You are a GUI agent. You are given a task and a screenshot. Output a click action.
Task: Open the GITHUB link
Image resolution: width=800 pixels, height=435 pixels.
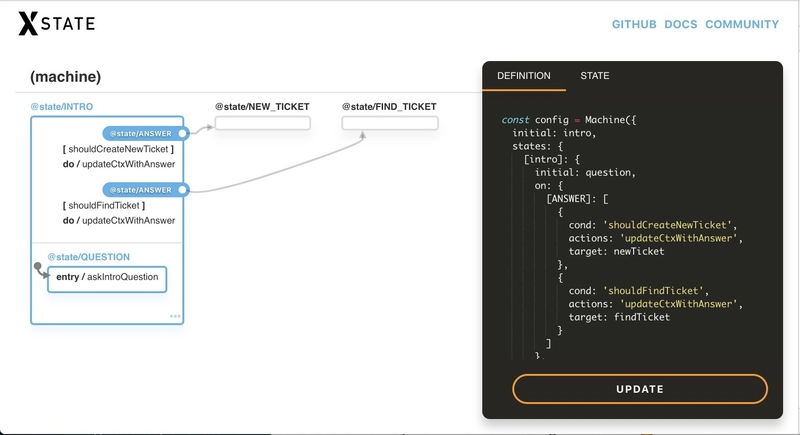pyautogui.click(x=634, y=24)
